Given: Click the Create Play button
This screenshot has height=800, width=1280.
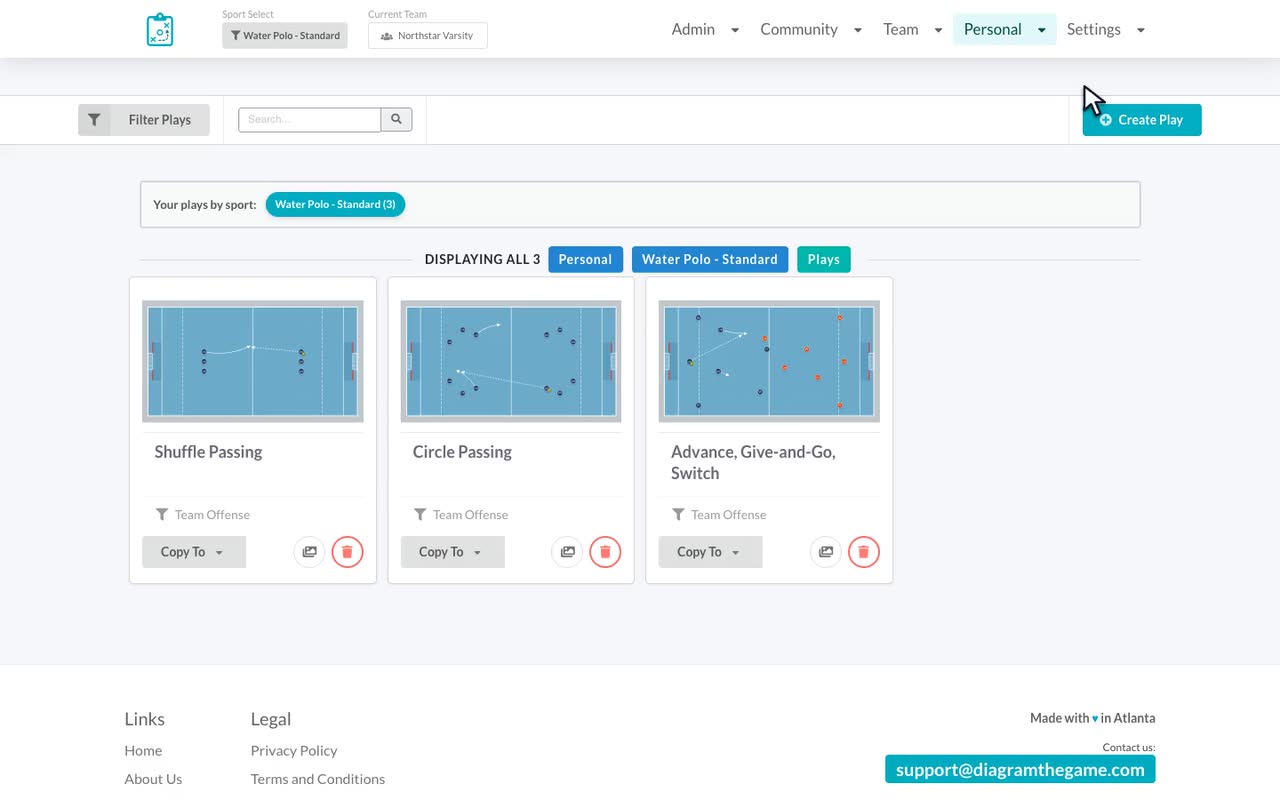Looking at the screenshot, I should pyautogui.click(x=1142, y=120).
